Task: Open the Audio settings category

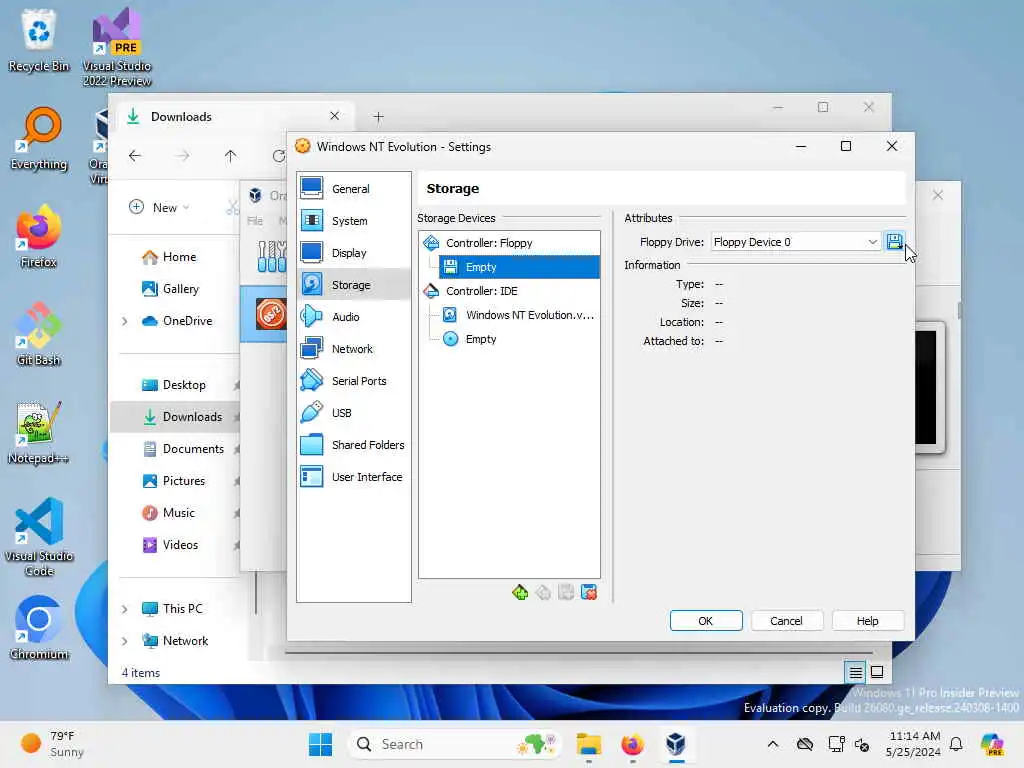Action: (353, 317)
